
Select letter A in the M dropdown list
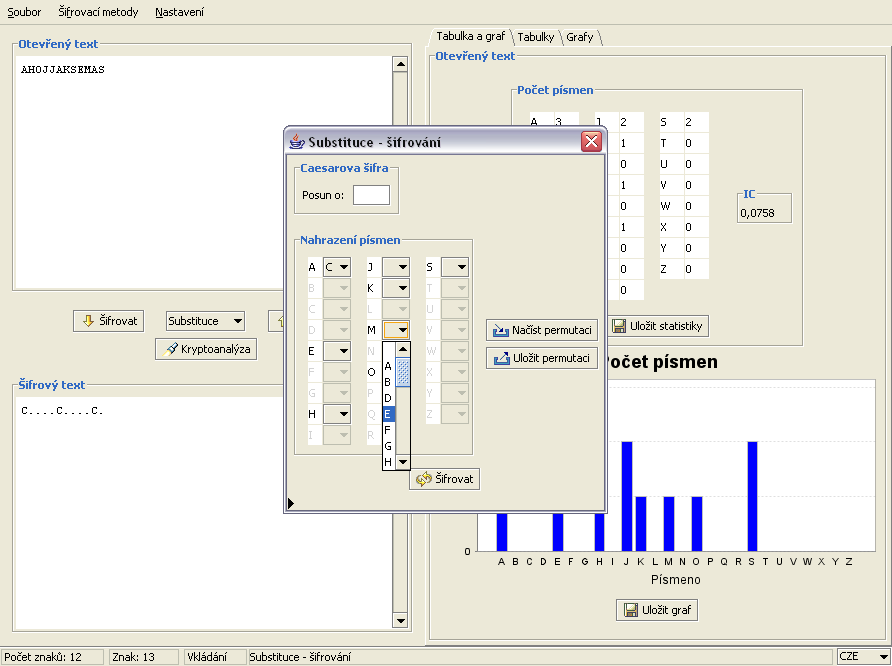(389, 366)
